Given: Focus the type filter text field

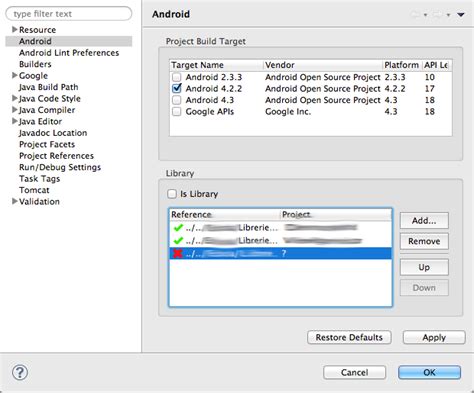Looking at the screenshot, I should pos(69,14).
